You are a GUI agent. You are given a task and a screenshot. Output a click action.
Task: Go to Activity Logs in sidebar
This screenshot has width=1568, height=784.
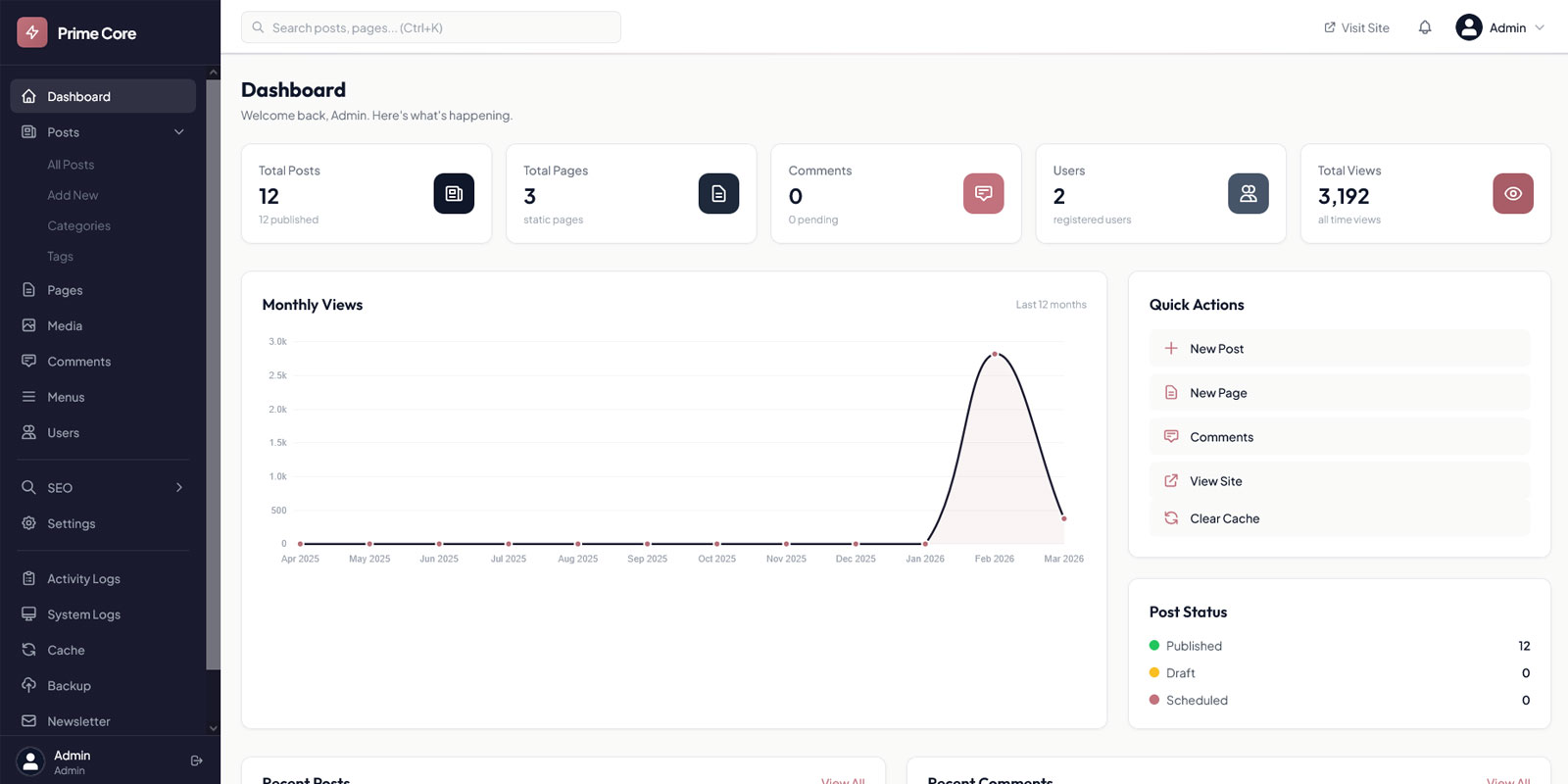[83, 578]
